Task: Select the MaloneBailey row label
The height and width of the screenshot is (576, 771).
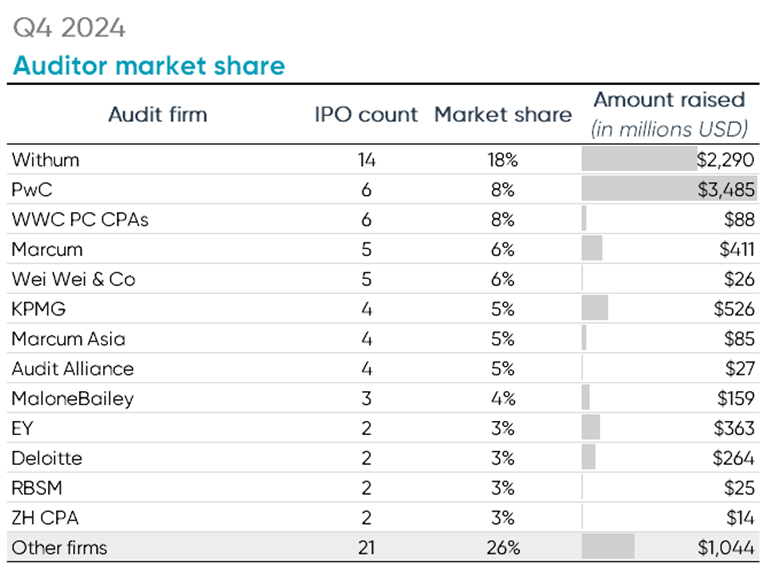Action: (x=72, y=399)
